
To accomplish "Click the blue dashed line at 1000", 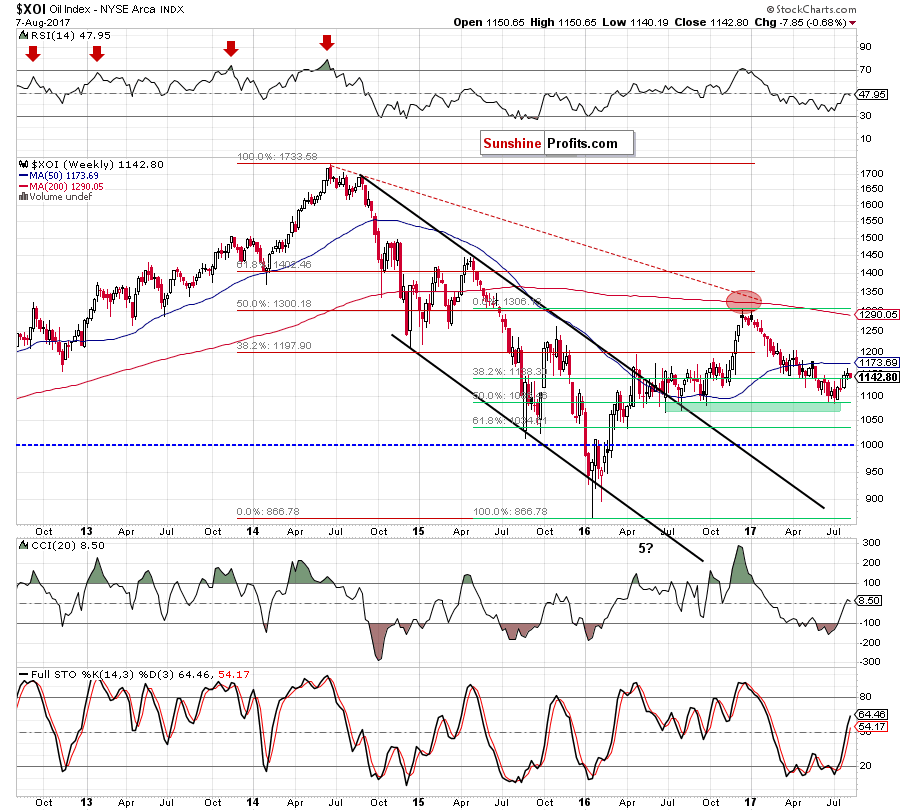I will tap(436, 445).
